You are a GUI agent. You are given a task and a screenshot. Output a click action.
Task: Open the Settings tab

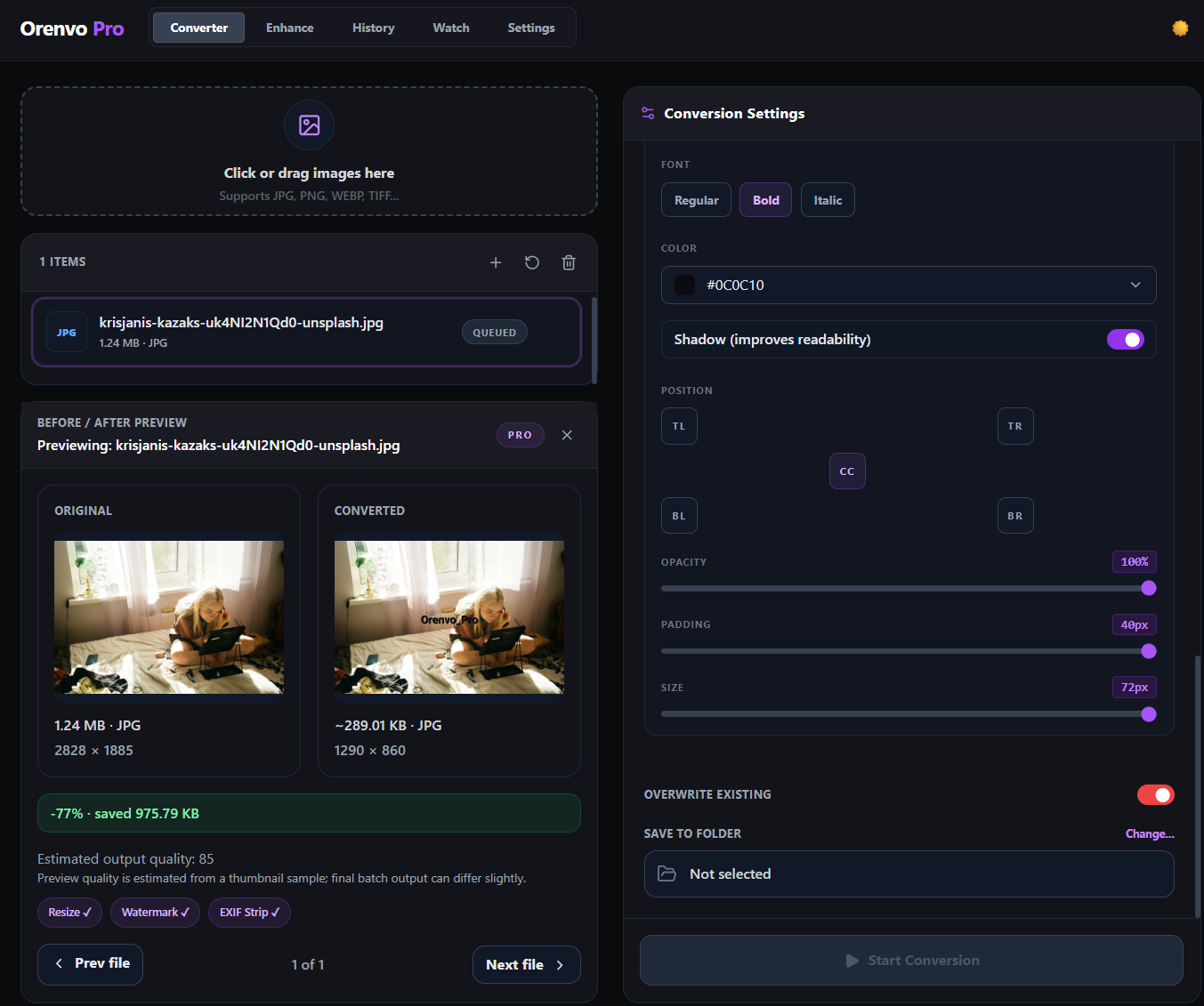[531, 28]
